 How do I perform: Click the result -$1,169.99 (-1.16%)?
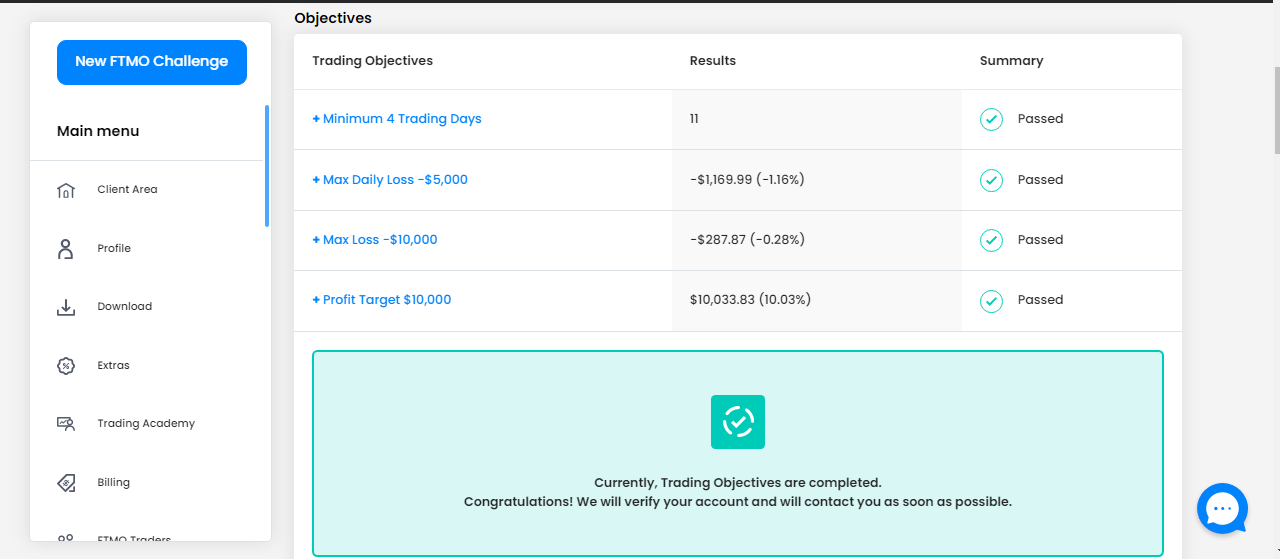coord(747,180)
